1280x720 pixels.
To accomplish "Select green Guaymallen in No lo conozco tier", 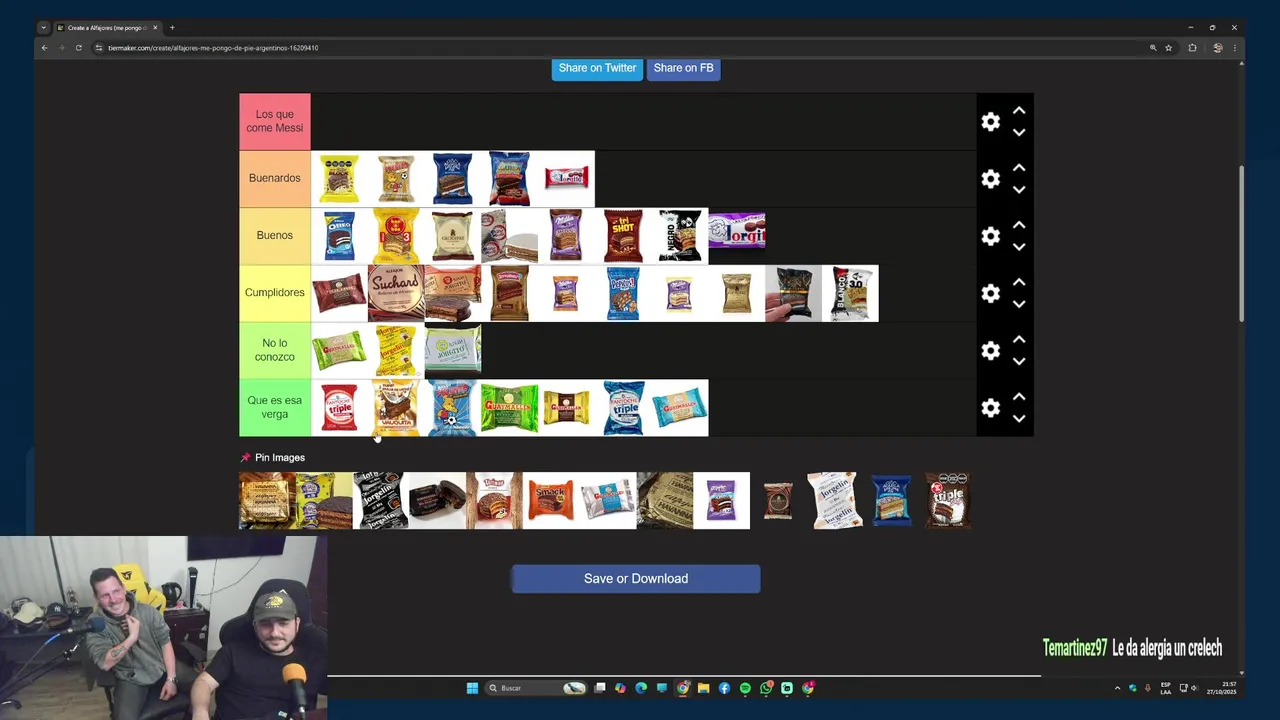I will pos(339,350).
